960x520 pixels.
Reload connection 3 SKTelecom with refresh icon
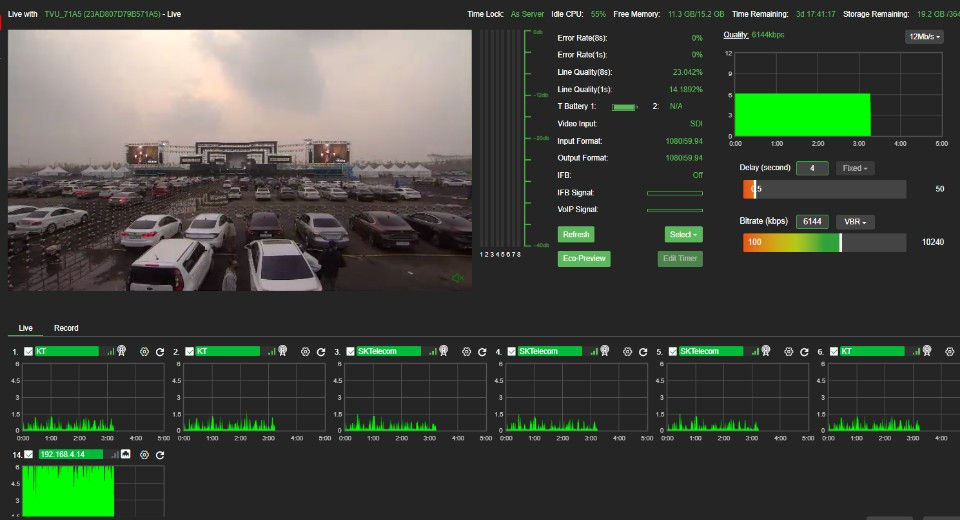482,352
